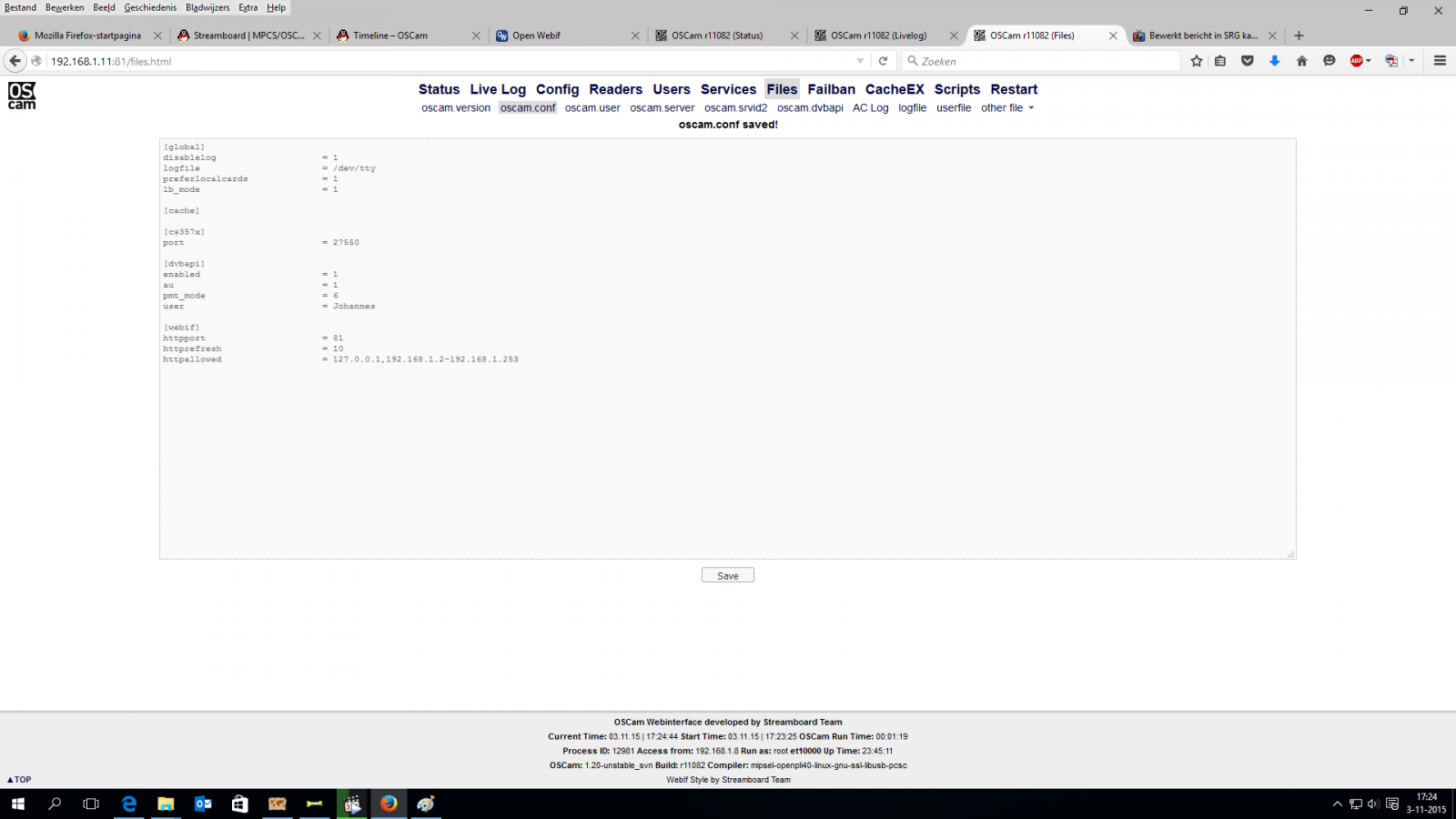Open the Services page

pos(728,89)
